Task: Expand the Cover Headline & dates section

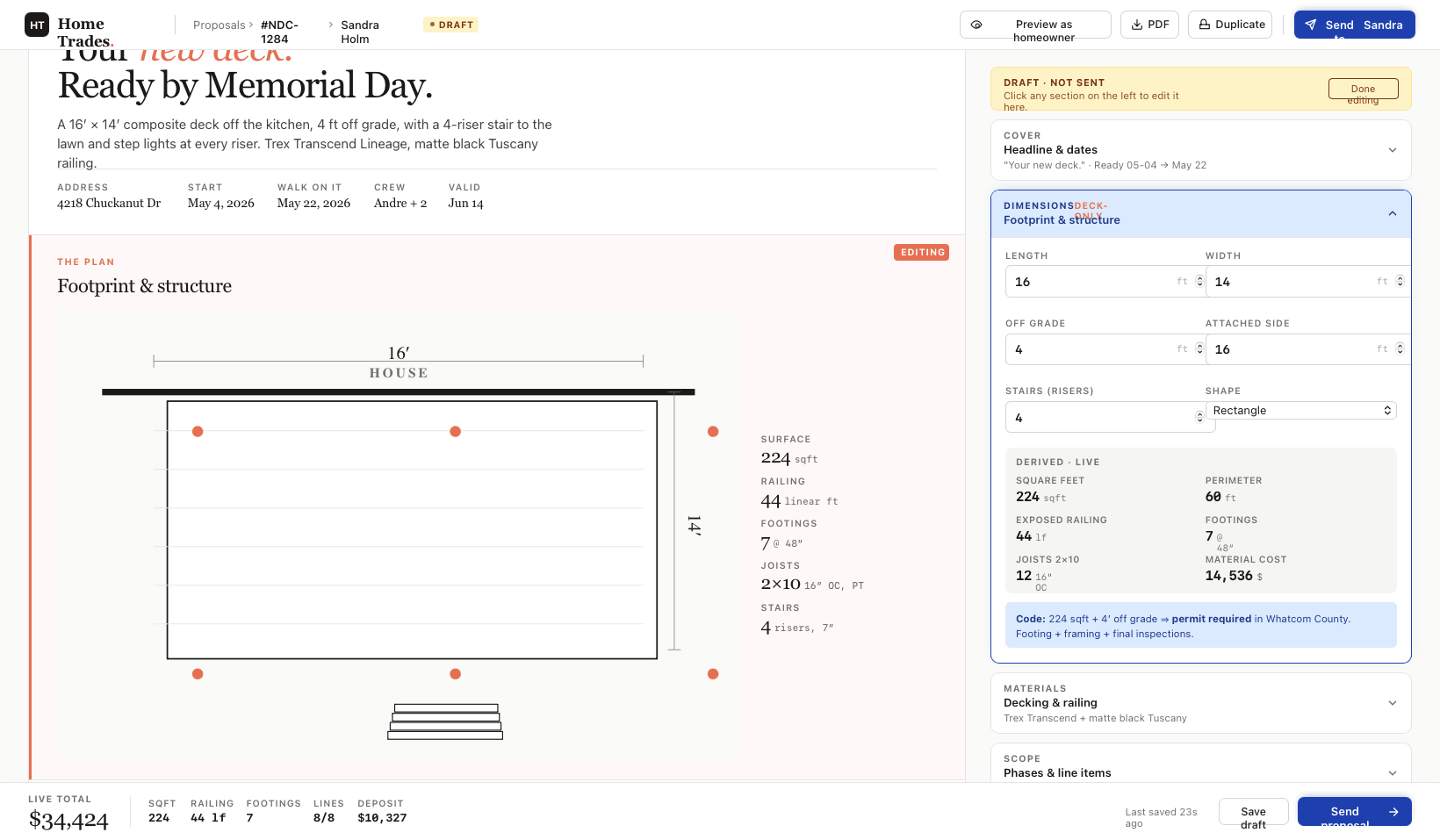Action: point(1200,150)
